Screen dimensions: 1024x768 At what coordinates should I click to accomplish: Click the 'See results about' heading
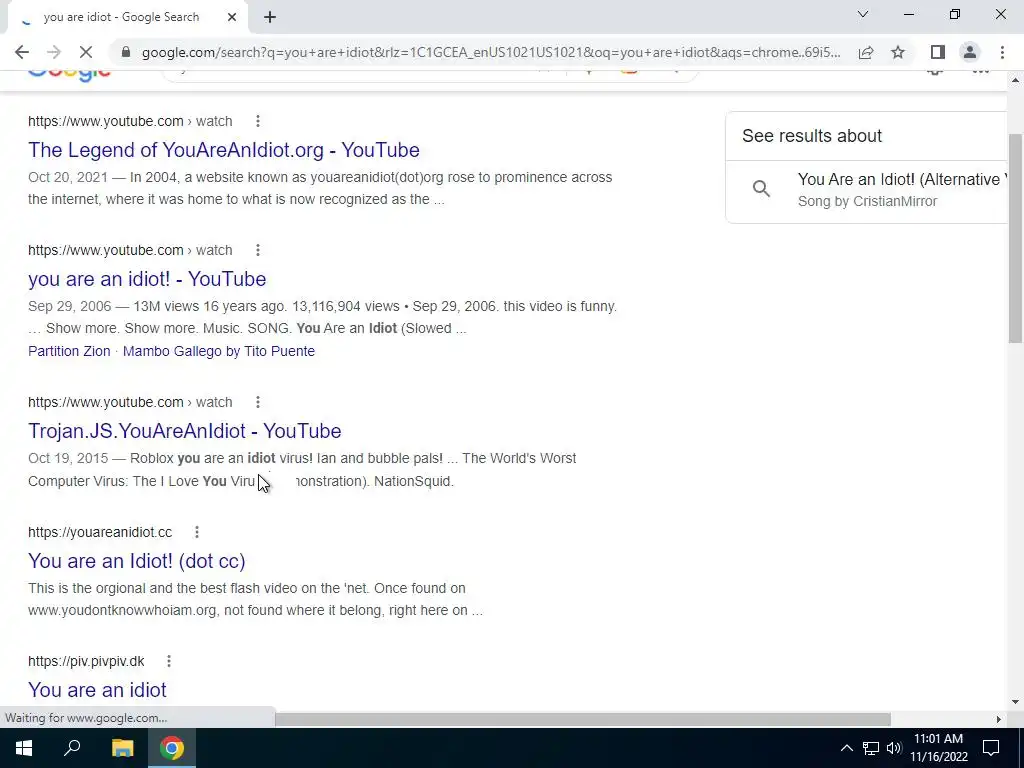click(x=812, y=136)
